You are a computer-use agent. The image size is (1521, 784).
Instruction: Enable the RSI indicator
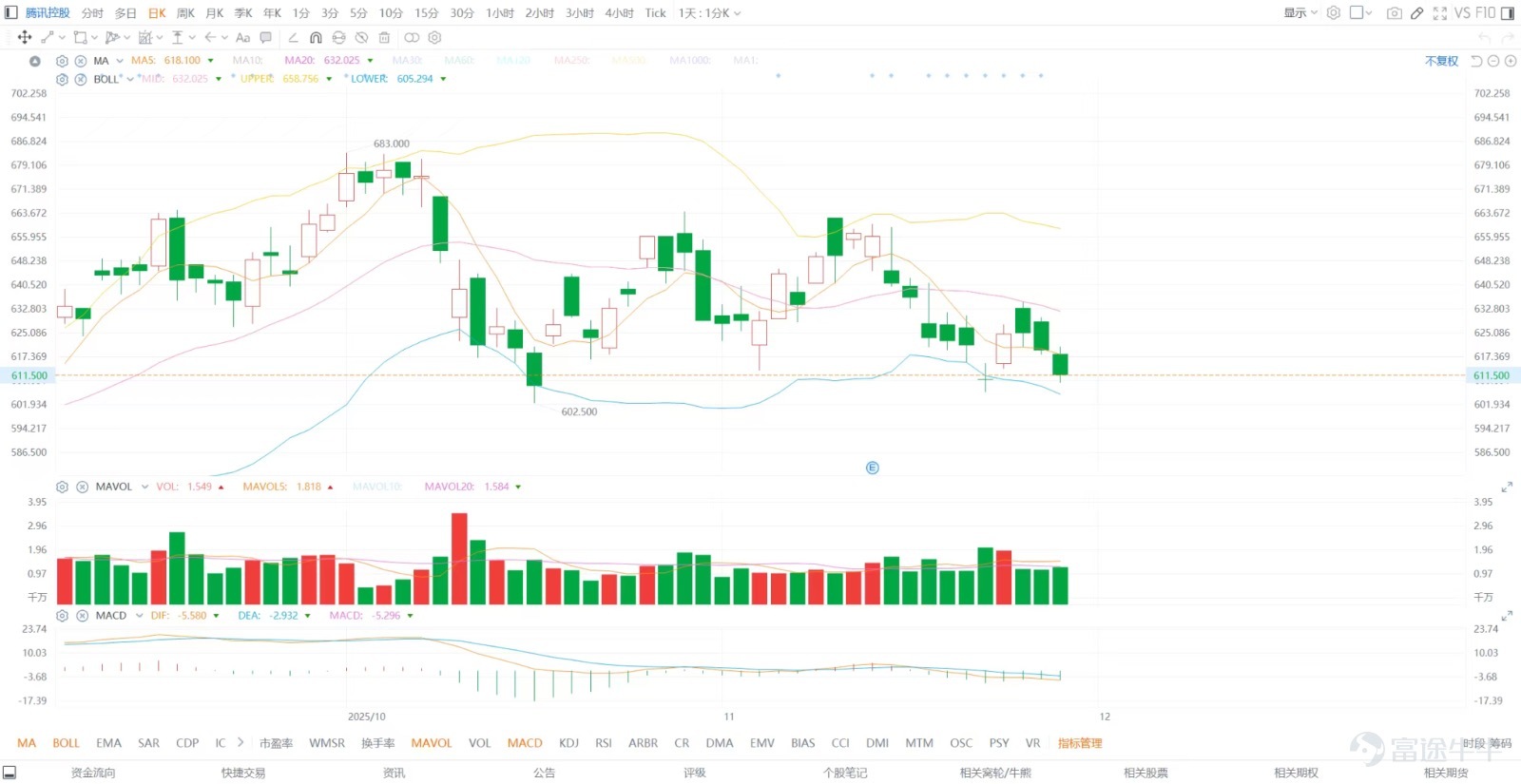click(x=604, y=743)
